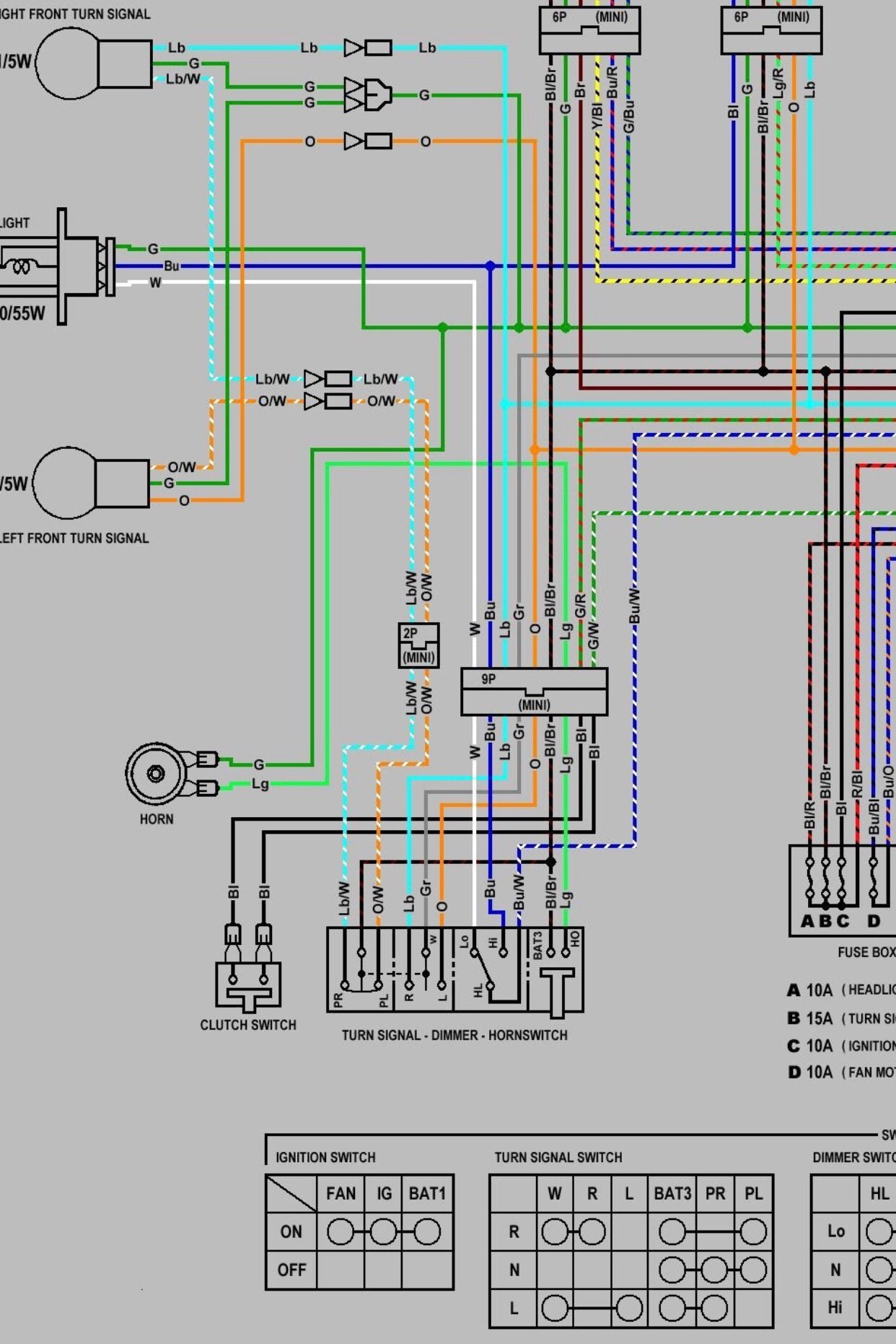Viewport: 896px width, 1344px height.
Task: Click the double G wire connector
Action: [368, 95]
